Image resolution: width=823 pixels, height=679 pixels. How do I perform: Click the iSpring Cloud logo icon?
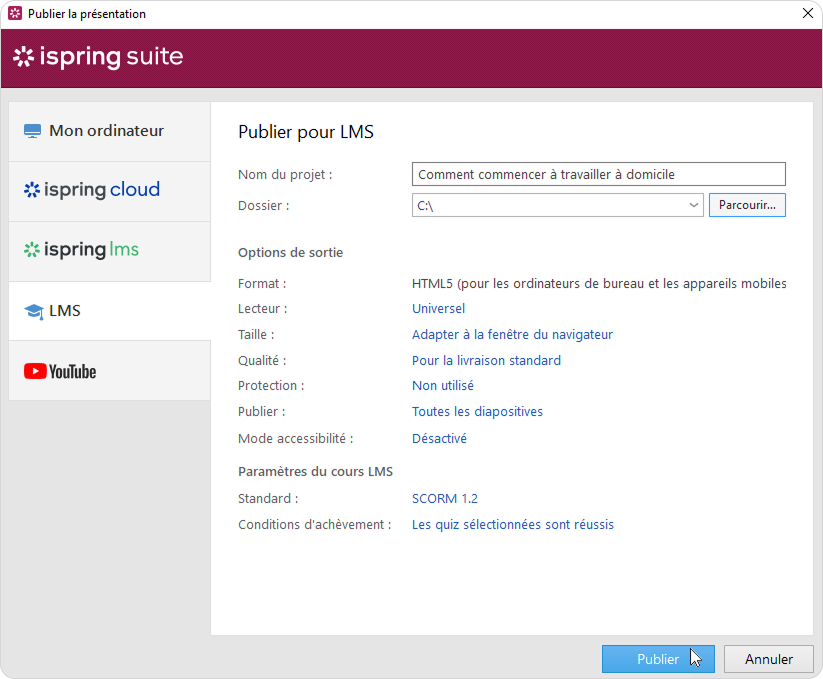coord(32,190)
